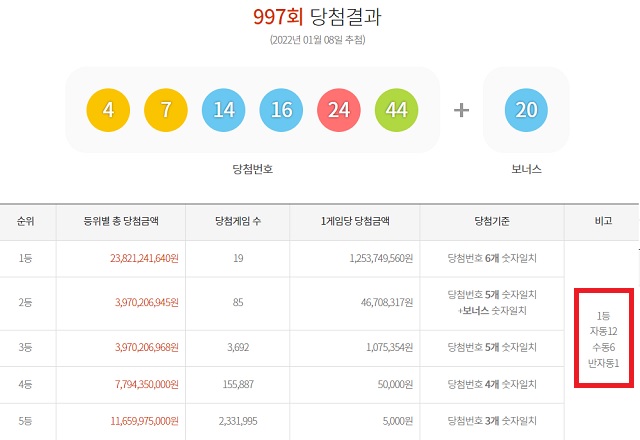This screenshot has height=440, width=640.
Task: Click the draw date 2022년 01월 08일
Action: [318, 40]
